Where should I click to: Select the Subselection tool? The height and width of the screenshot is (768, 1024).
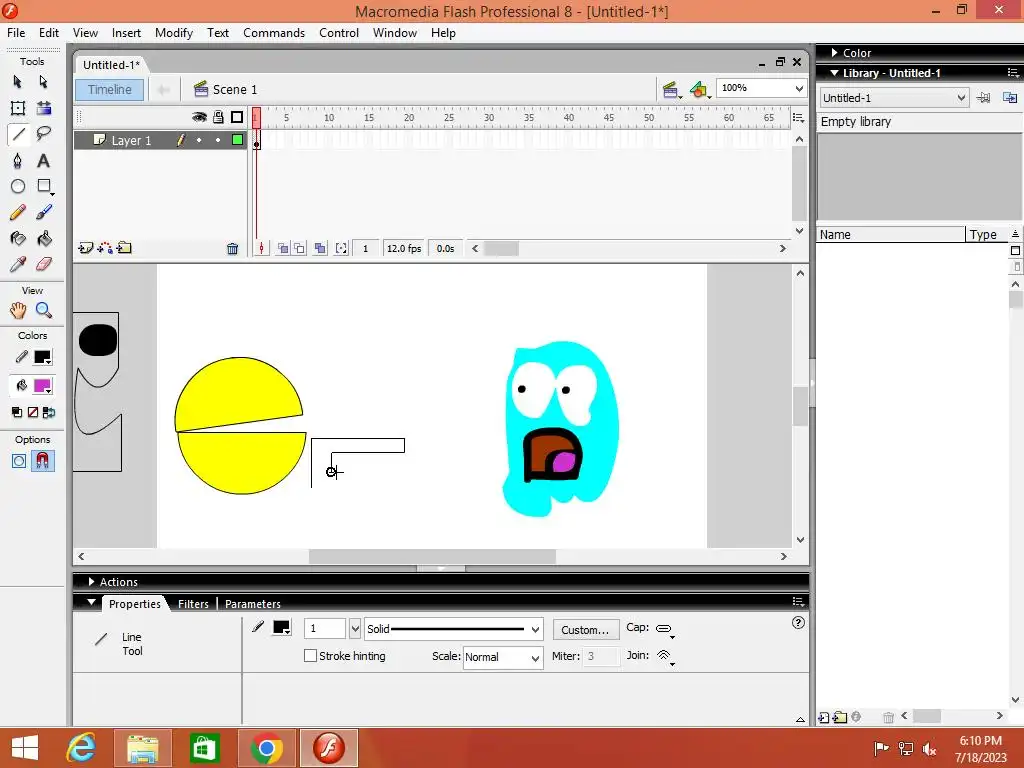[43, 82]
